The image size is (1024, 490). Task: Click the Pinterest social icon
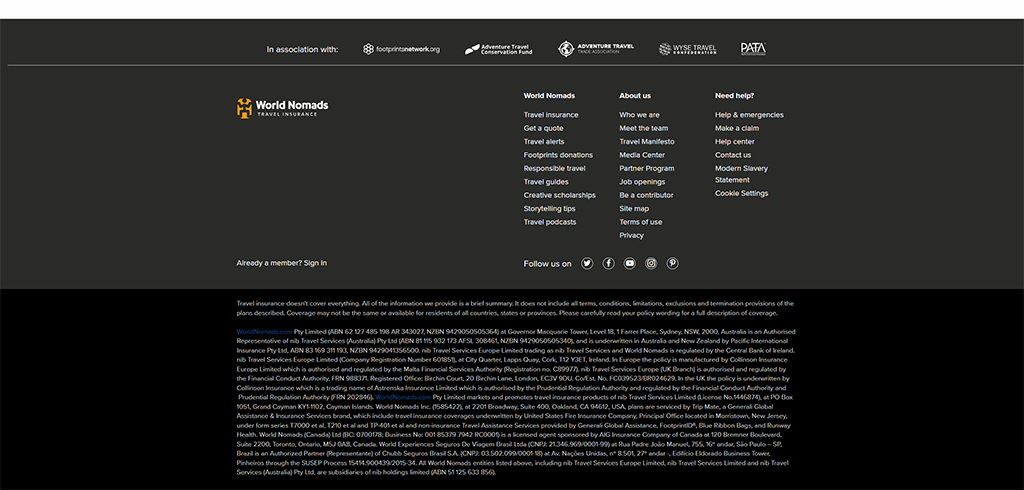point(673,263)
